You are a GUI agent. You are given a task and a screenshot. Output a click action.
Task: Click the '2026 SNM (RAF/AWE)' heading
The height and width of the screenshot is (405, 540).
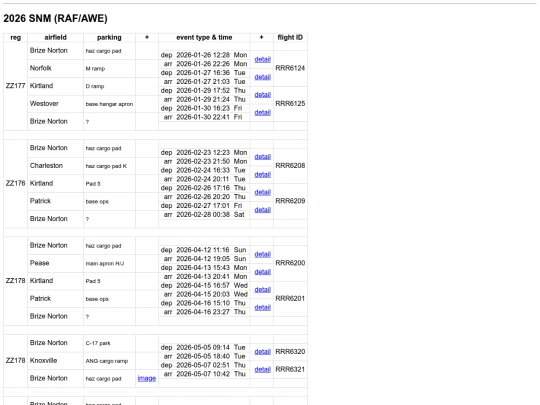pos(55,18)
